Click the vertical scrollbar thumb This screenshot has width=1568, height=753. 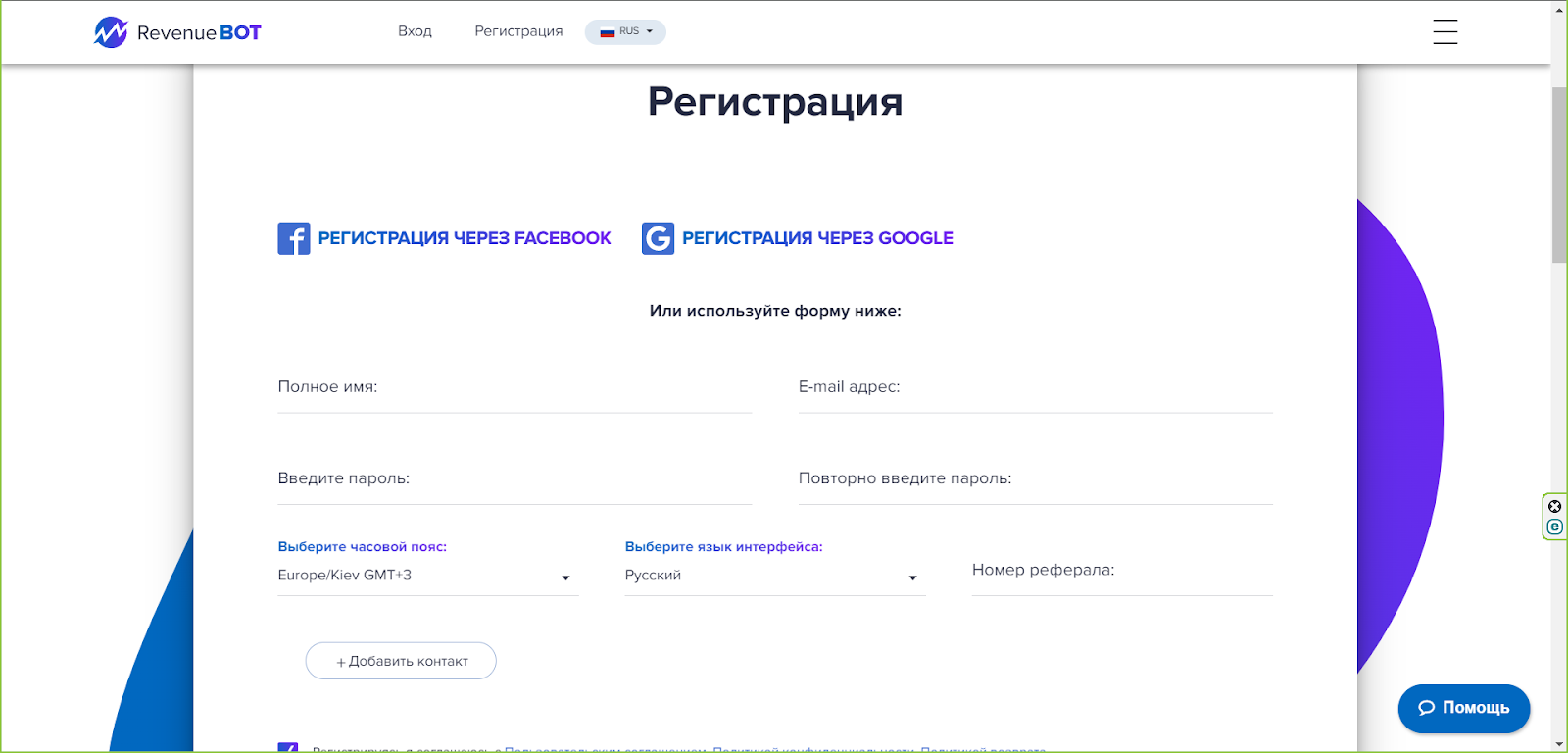click(1559, 175)
